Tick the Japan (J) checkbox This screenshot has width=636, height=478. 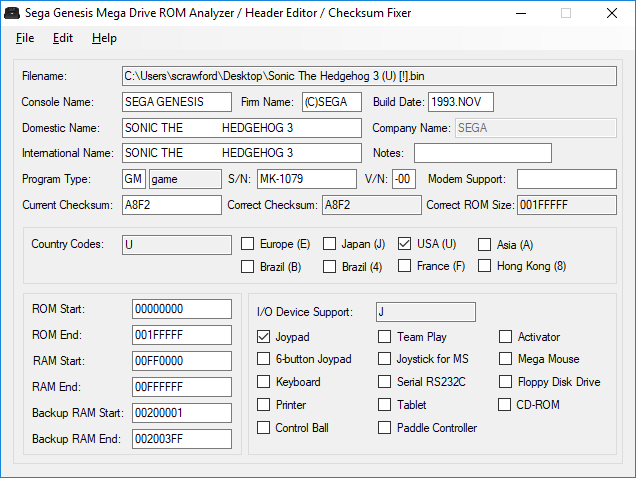(x=329, y=244)
